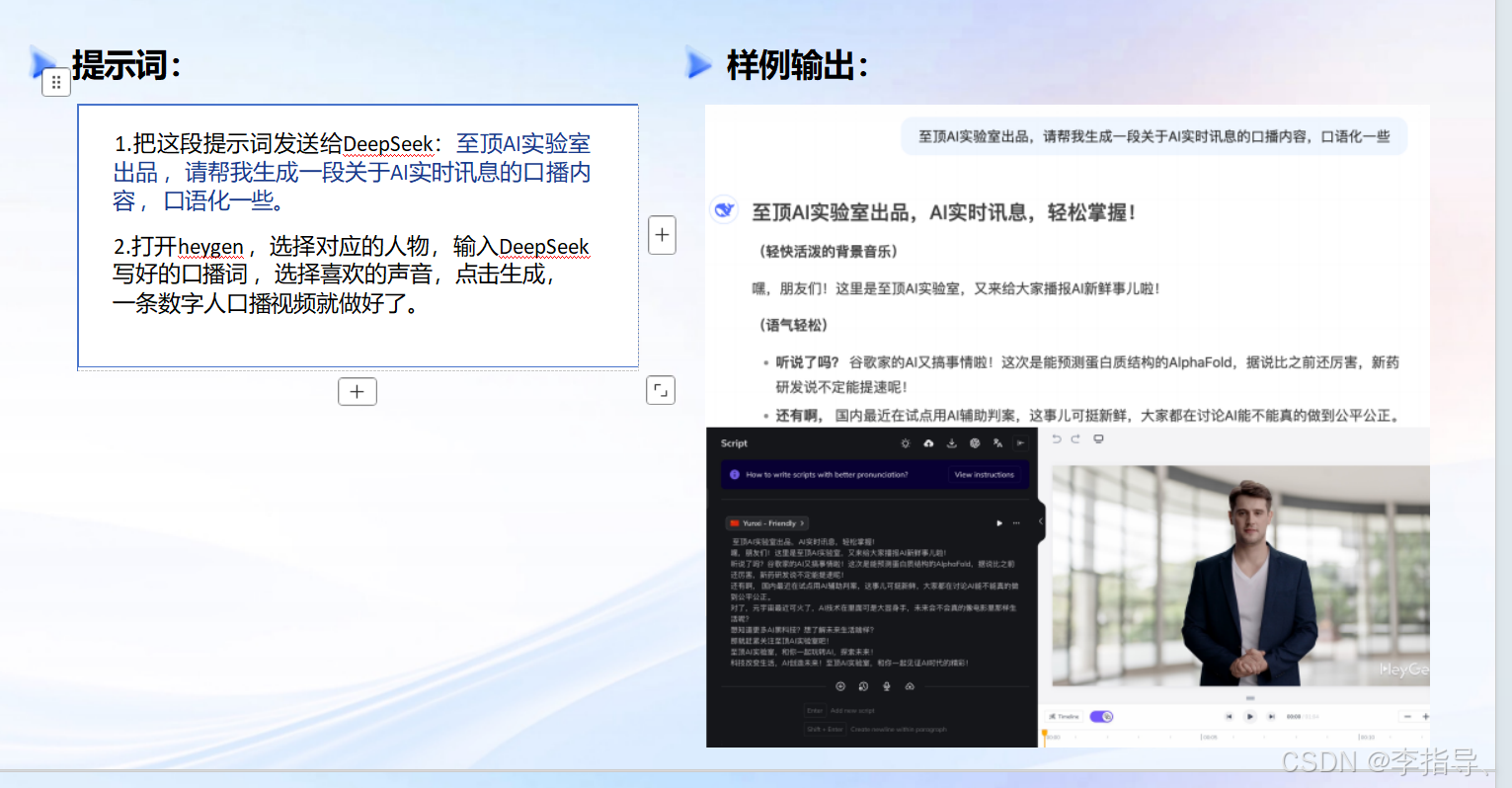Viewport: 1512px width, 788px height.
Task: Zoom in the timeline with the plus button
Action: click(x=1425, y=717)
